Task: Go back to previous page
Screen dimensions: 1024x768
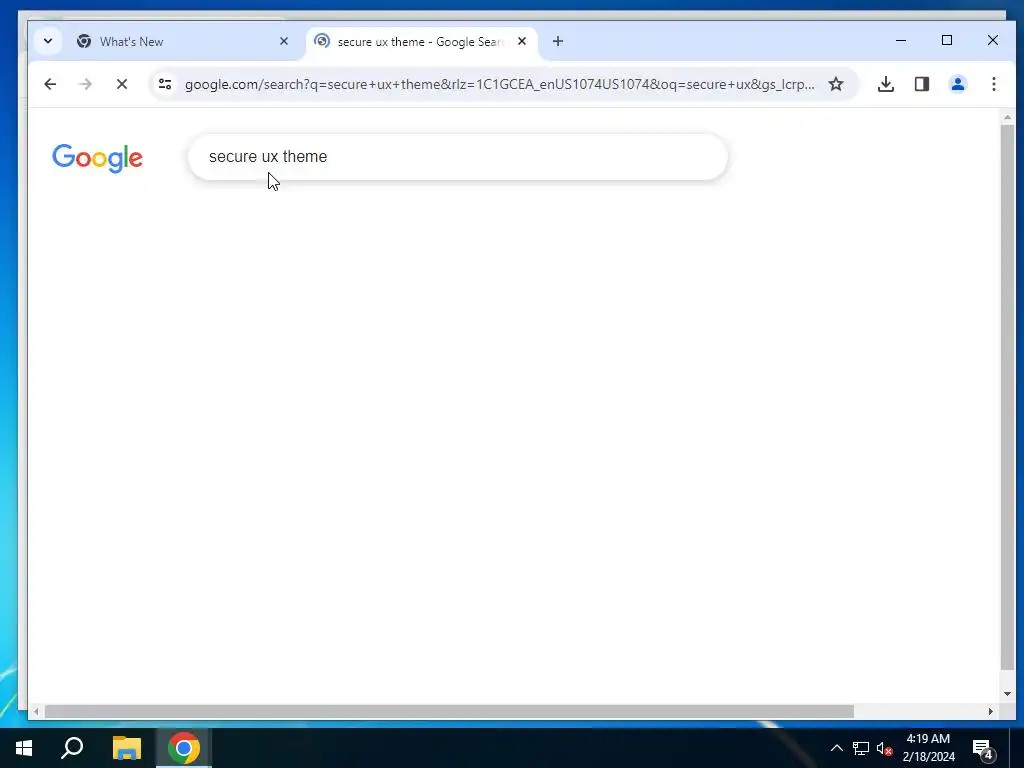Action: (x=50, y=84)
